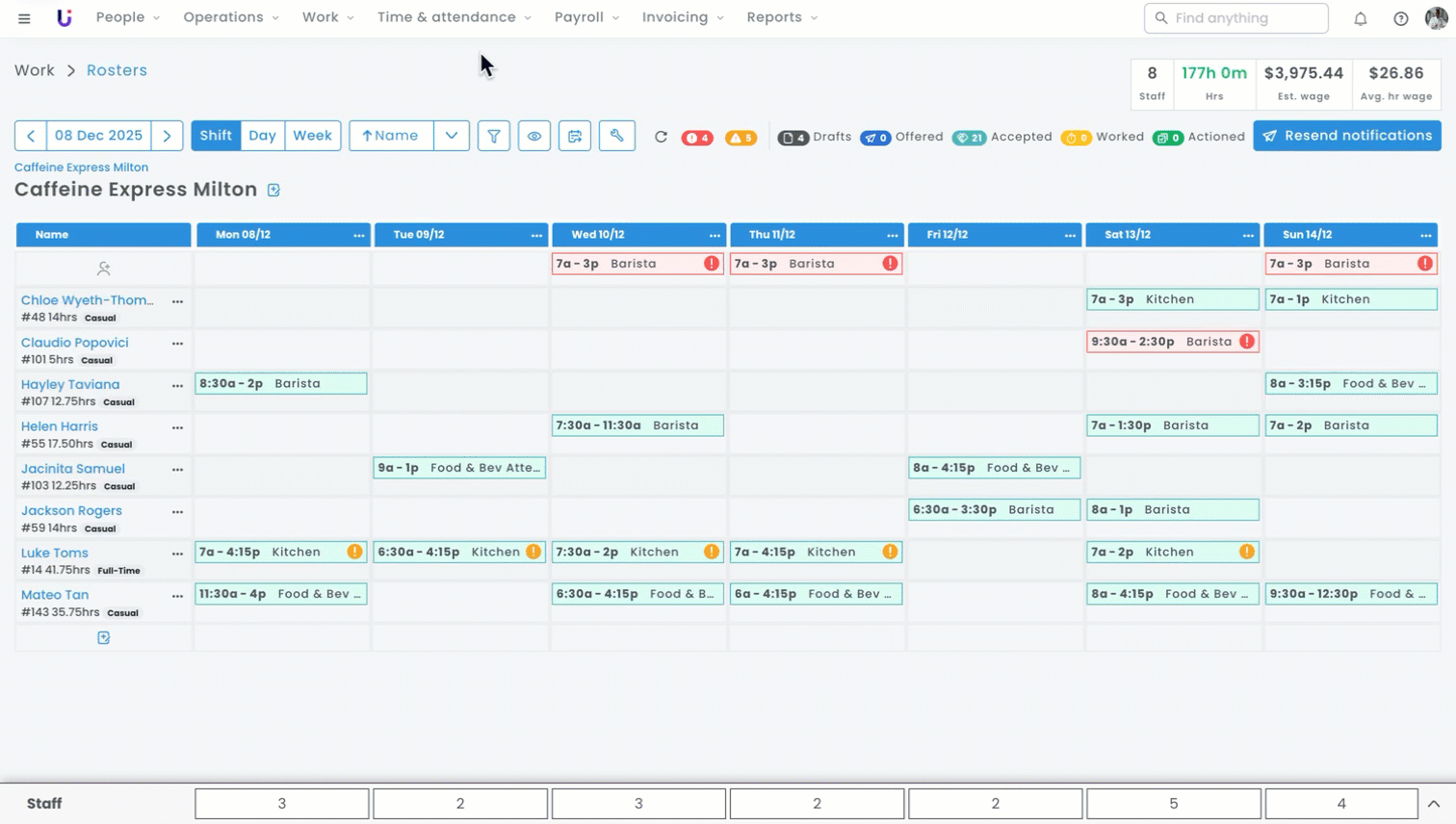Open Luke Toms staff profile link

point(55,553)
